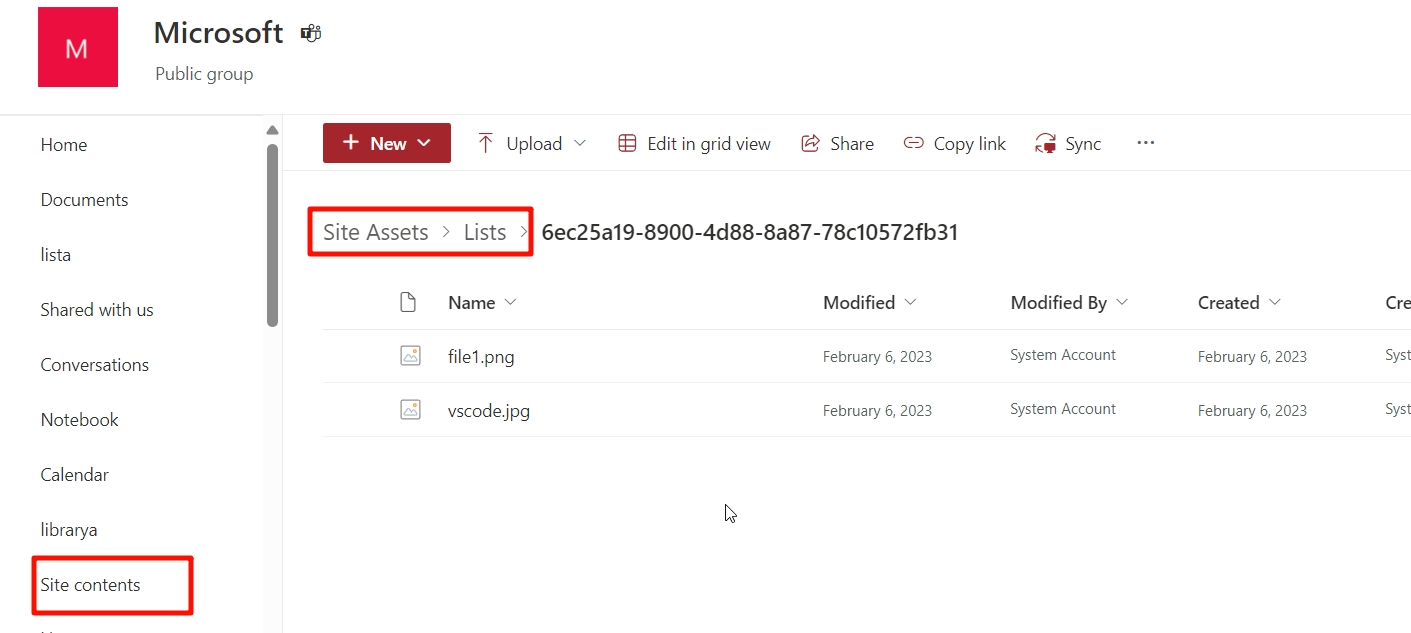The height and width of the screenshot is (633, 1411).
Task: Click the Edit in grid view icon
Action: coord(627,143)
